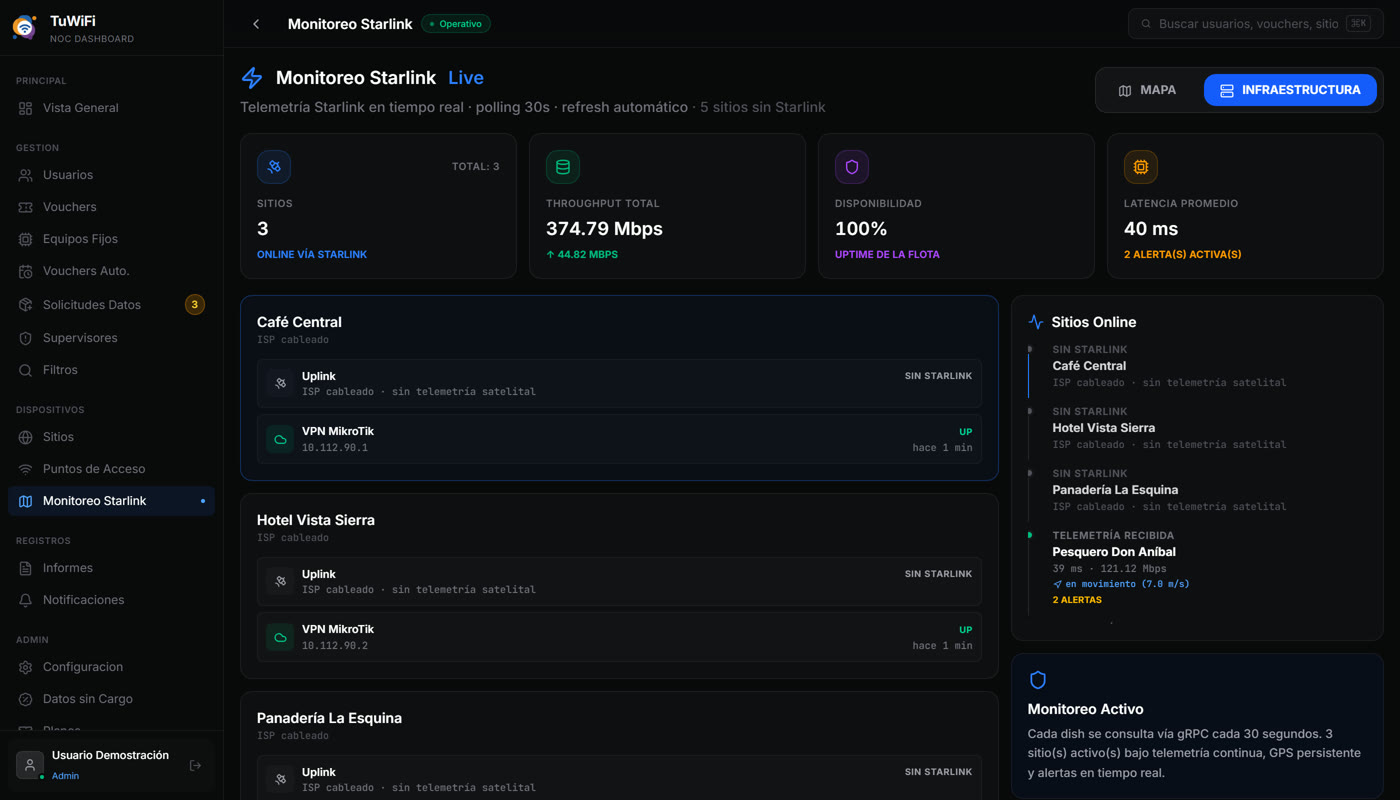Click the Usuarios people icon
Screen dimensions: 1400x800
coord(26,175)
